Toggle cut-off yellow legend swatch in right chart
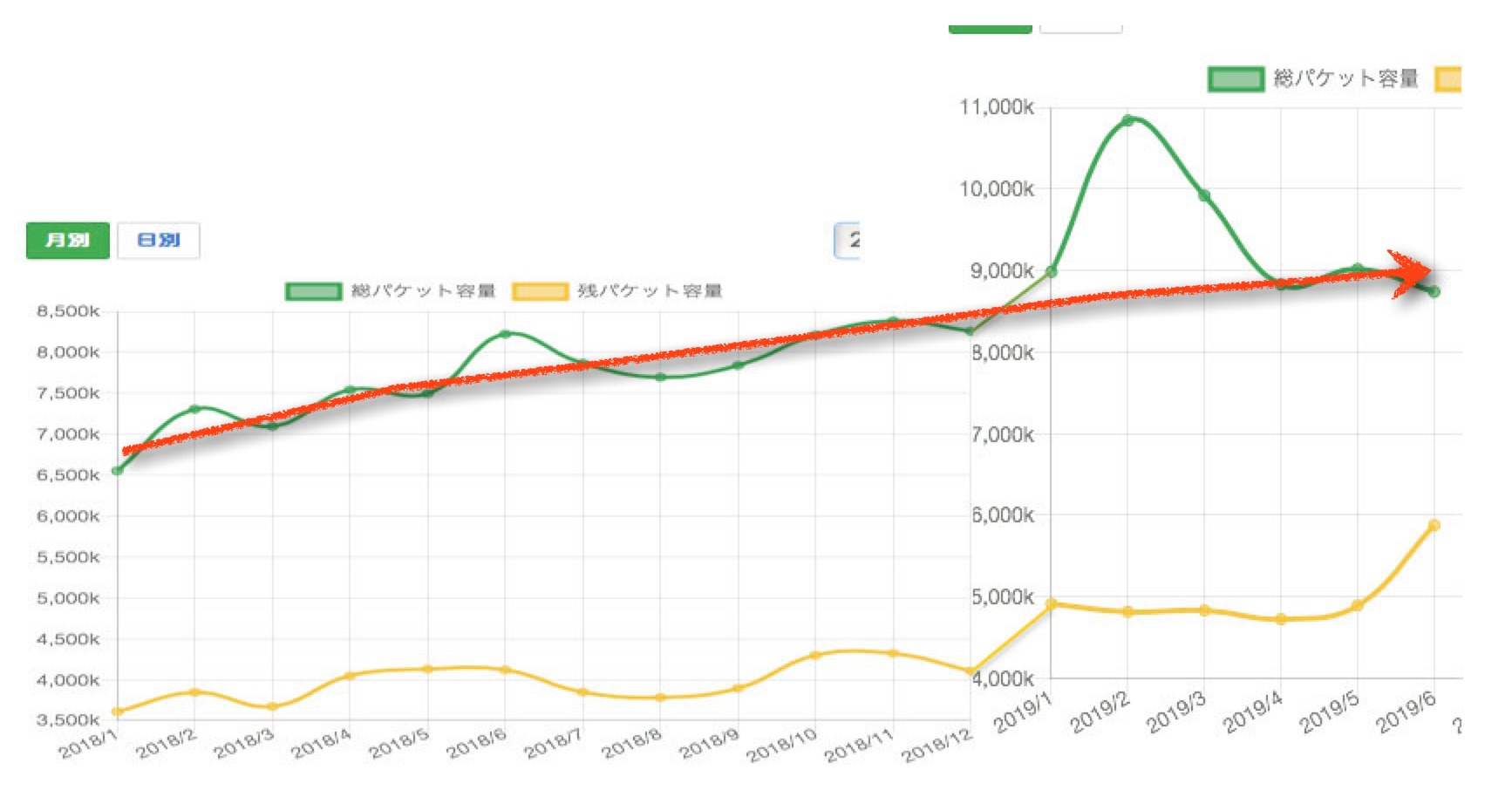The image size is (1512, 797). coord(1448,79)
